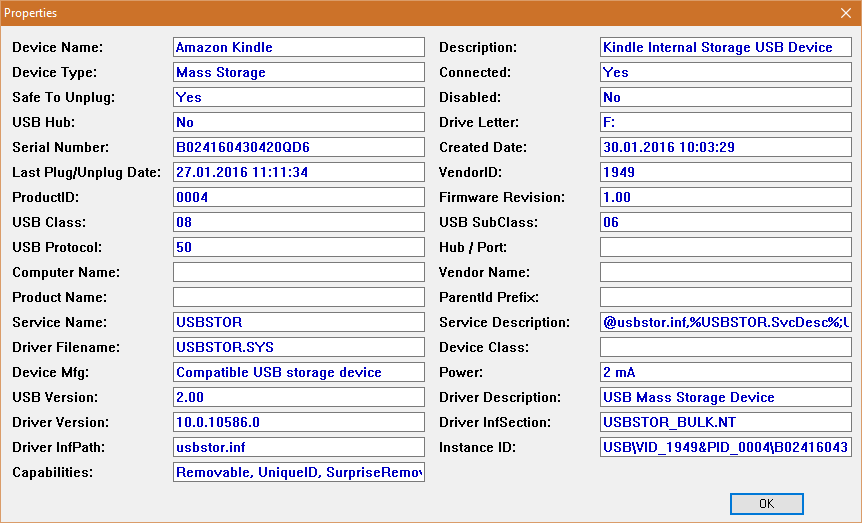Click the Serial Number field B024160430420QD6
This screenshot has height=523, width=862.
(299, 147)
